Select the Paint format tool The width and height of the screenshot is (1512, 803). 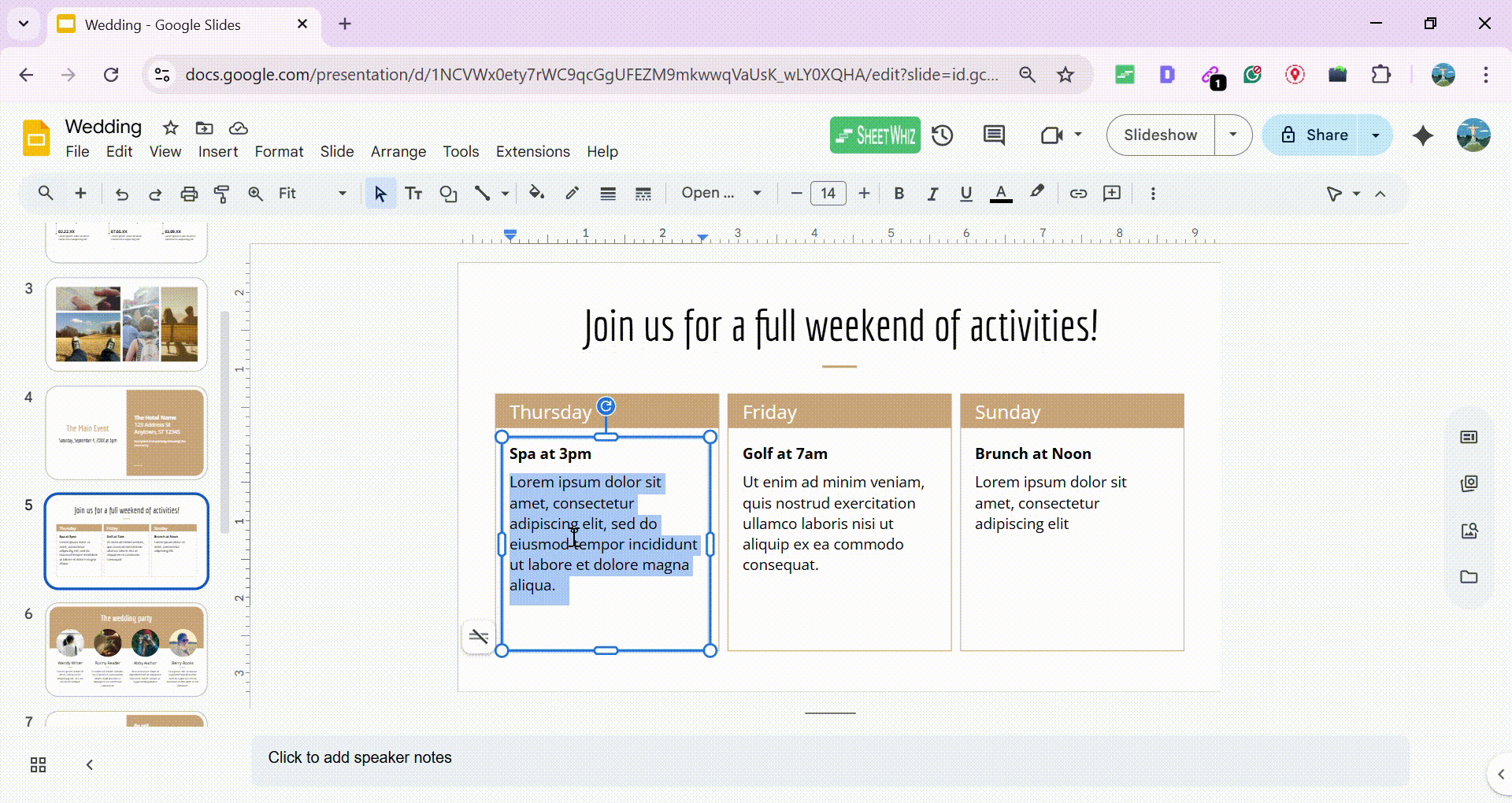[222, 194]
